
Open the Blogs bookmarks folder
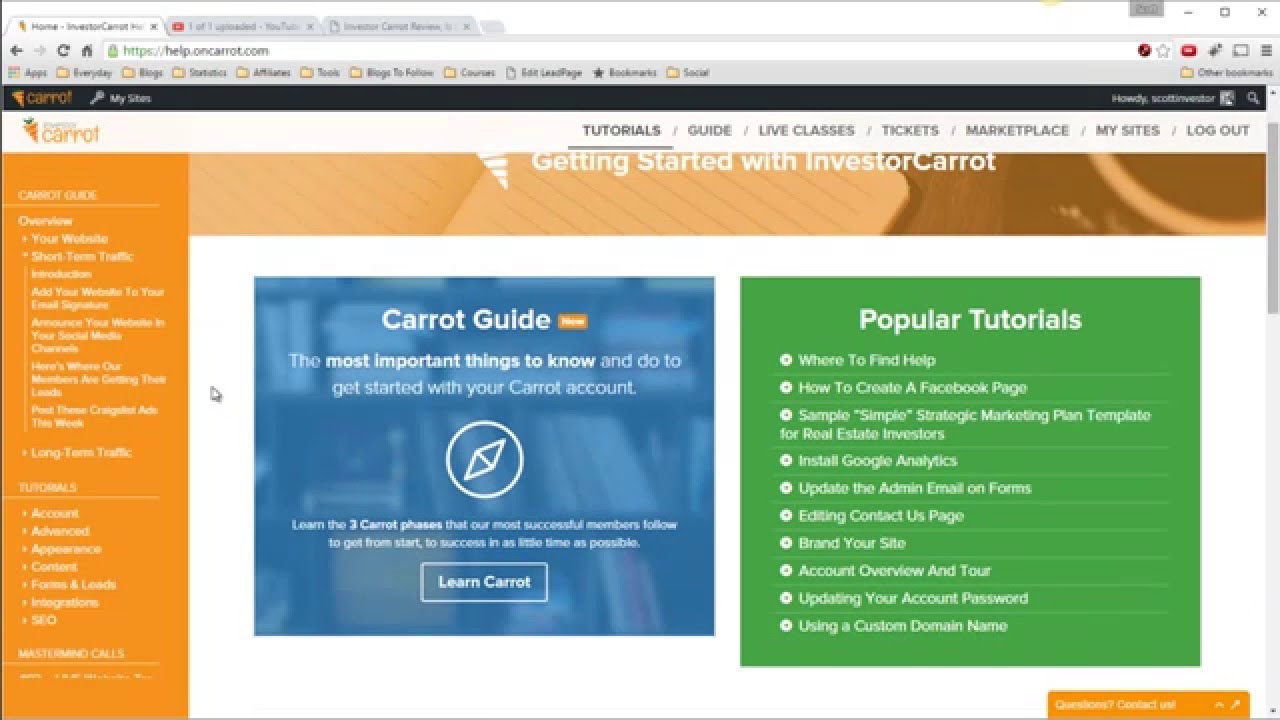pyautogui.click(x=142, y=73)
